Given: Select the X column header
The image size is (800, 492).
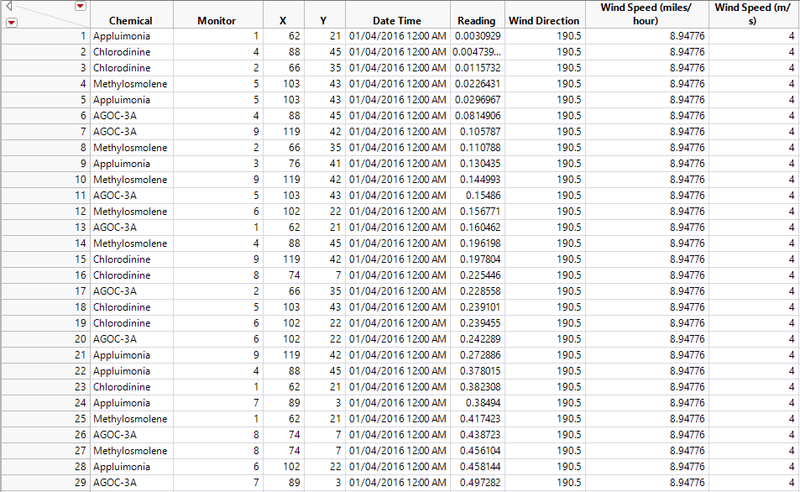Looking at the screenshot, I should click(283, 21).
